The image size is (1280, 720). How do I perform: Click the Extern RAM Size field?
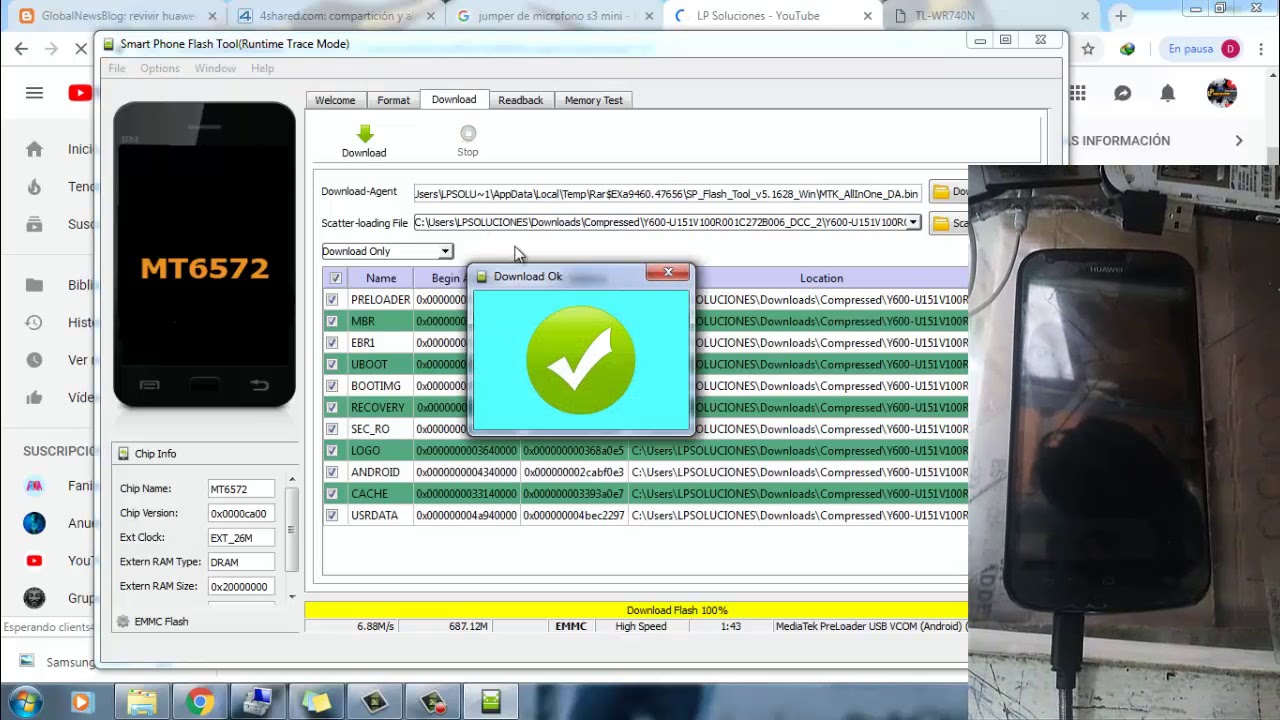(x=241, y=587)
